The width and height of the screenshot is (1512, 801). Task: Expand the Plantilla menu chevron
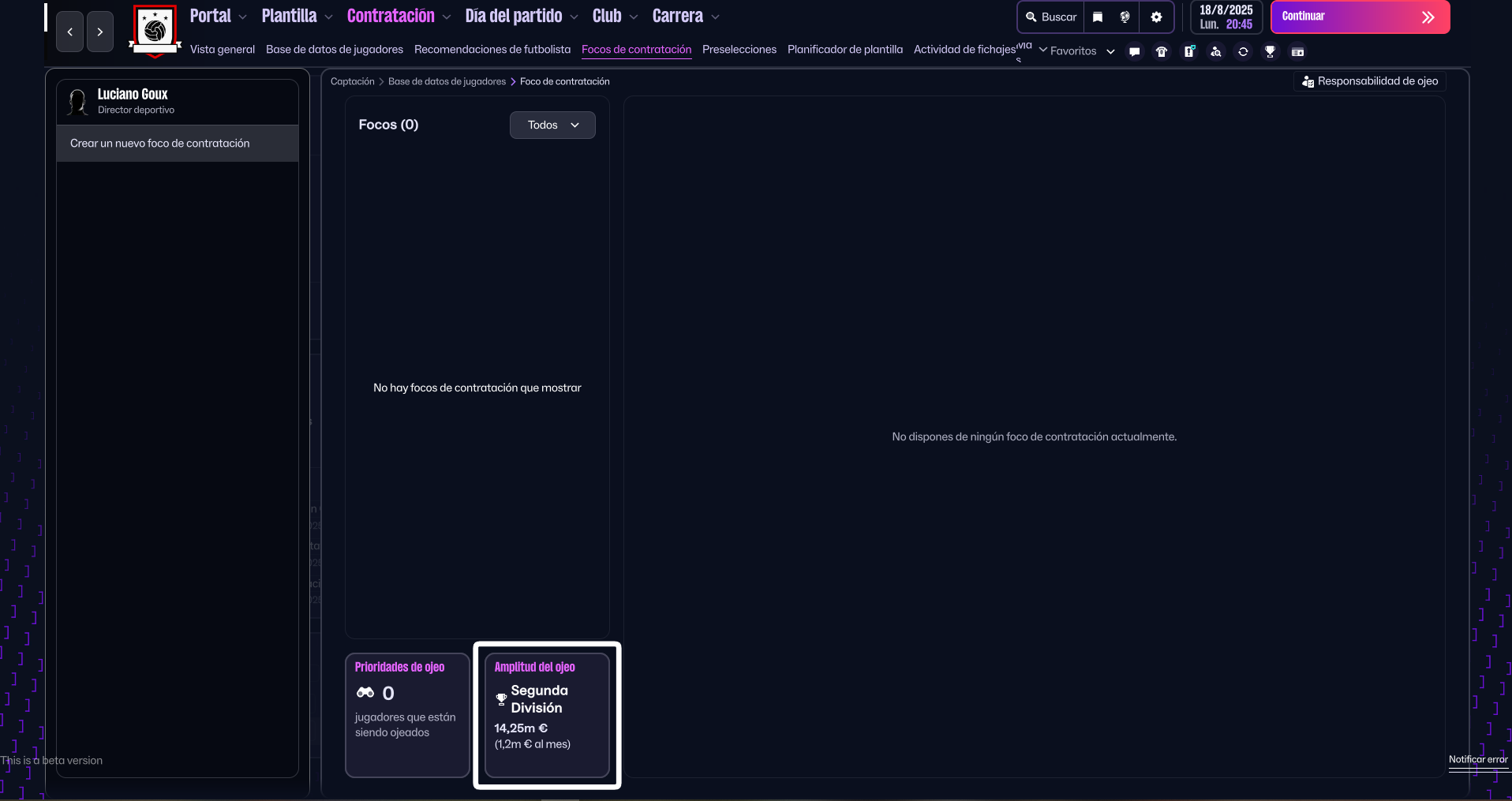pos(328,17)
